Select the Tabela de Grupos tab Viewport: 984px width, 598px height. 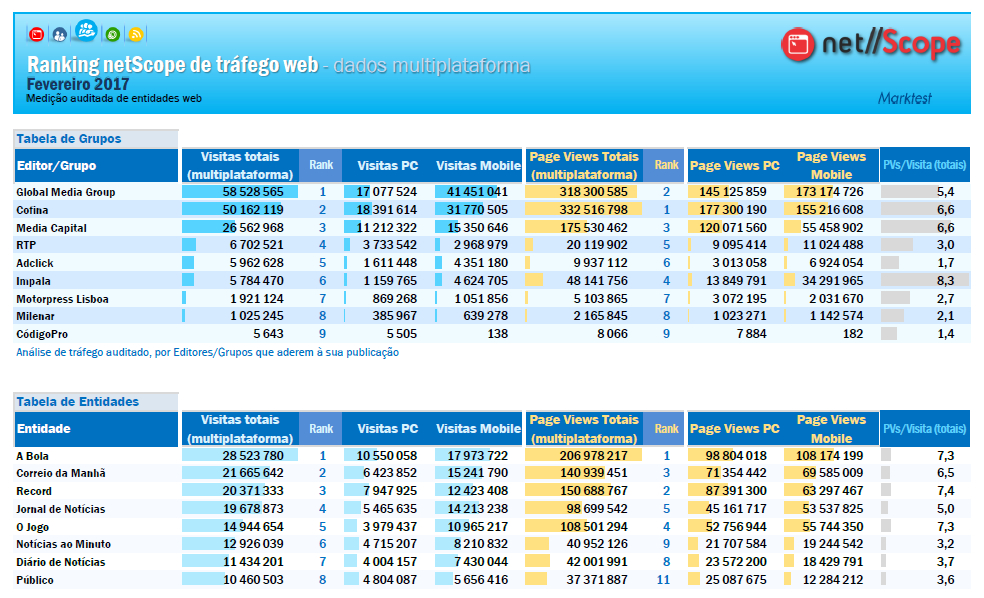pos(69,139)
